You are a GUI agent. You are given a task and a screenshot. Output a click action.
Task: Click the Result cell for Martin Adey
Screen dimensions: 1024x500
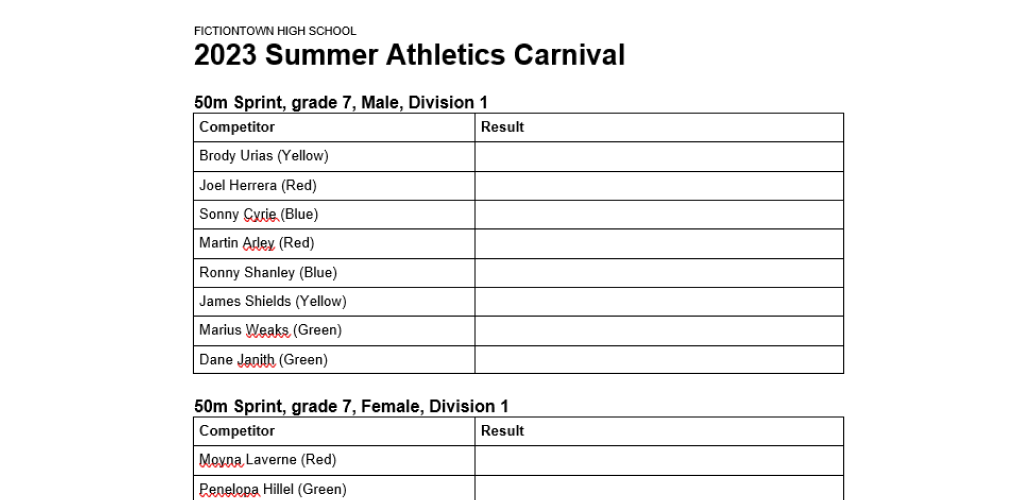658,243
